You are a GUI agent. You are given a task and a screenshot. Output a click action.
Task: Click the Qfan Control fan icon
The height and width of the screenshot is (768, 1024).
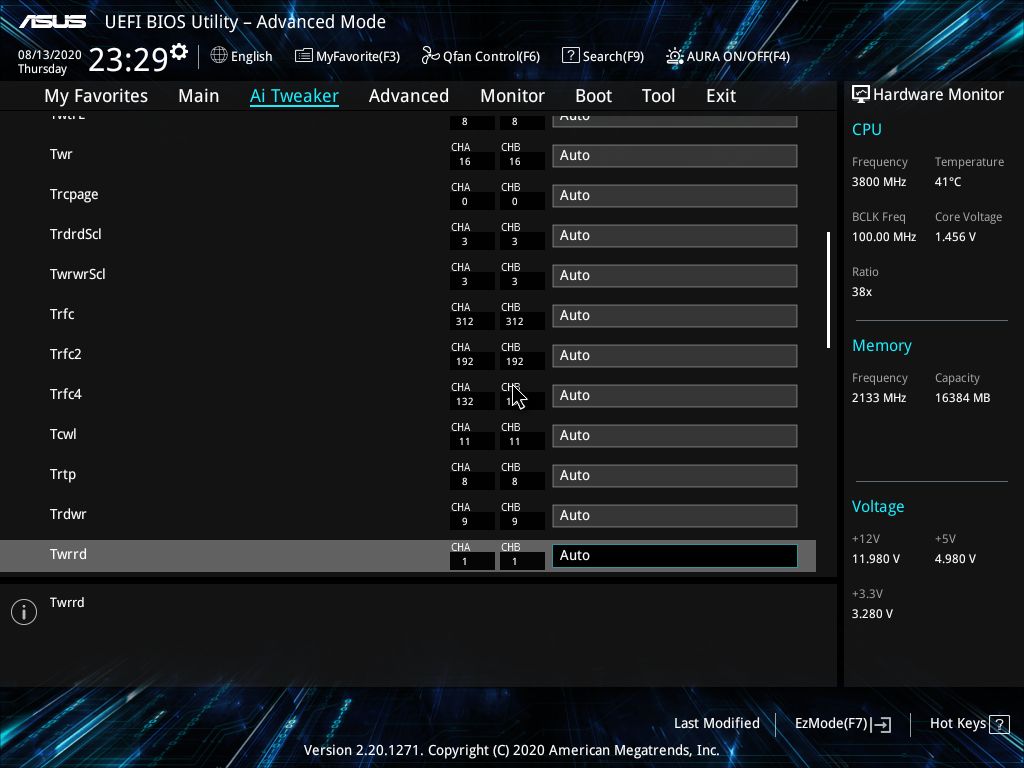pos(430,56)
